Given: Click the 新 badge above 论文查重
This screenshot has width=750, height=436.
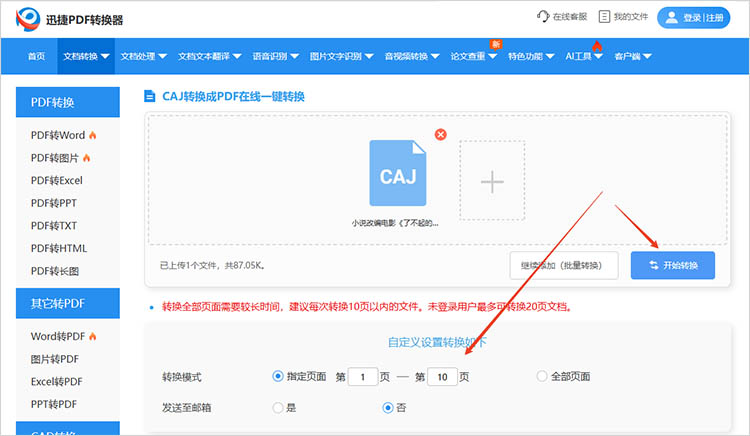Looking at the screenshot, I should 496,44.
